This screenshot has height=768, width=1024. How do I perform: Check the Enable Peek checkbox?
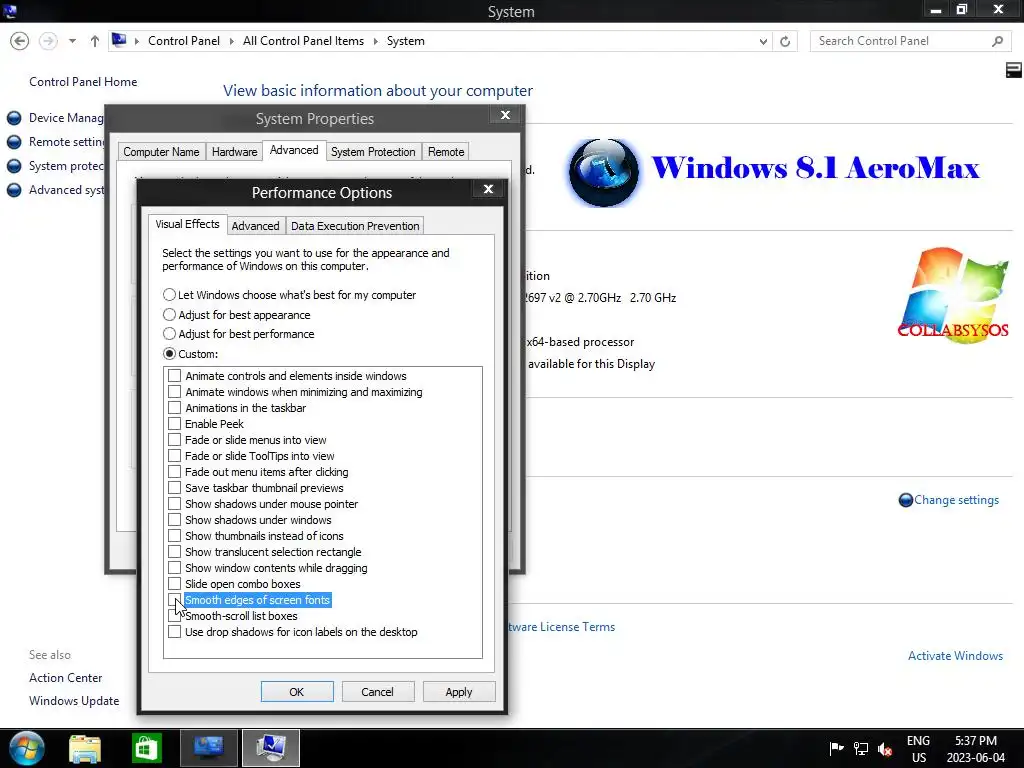click(x=174, y=424)
